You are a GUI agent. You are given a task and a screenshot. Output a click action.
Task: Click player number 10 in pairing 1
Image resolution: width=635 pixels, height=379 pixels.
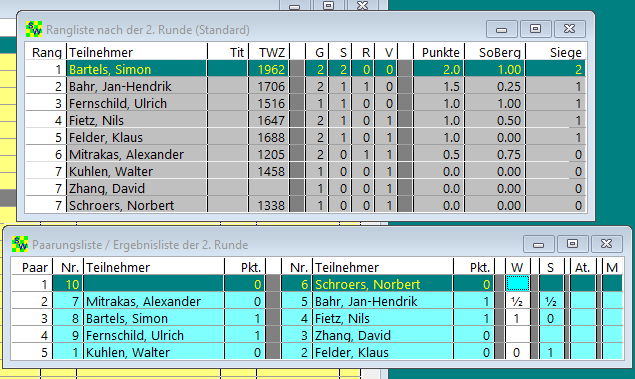point(72,285)
